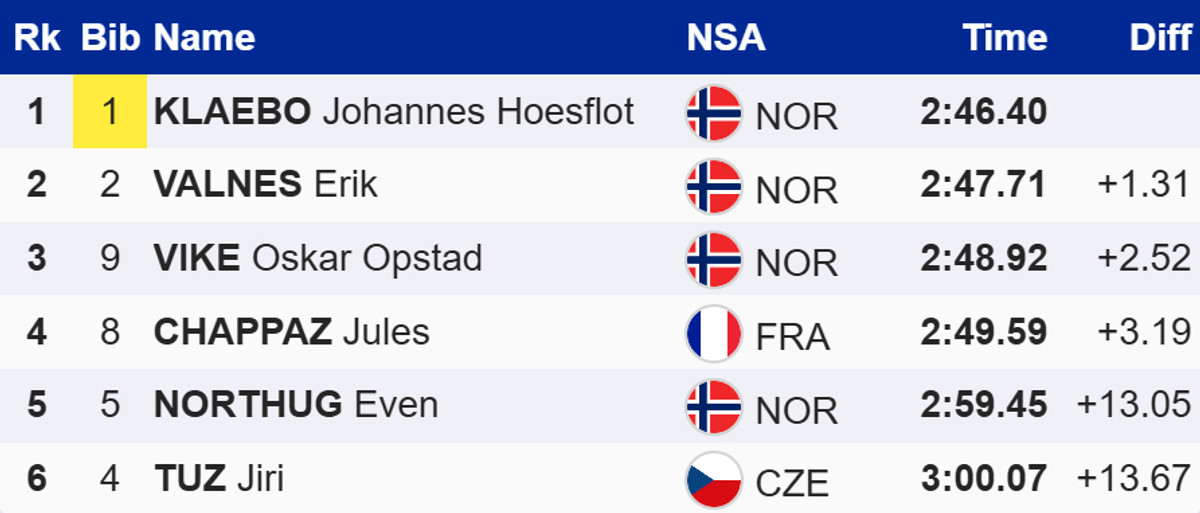Sort by the Time column header
Screen dimensions: 1200x513
1005,38
